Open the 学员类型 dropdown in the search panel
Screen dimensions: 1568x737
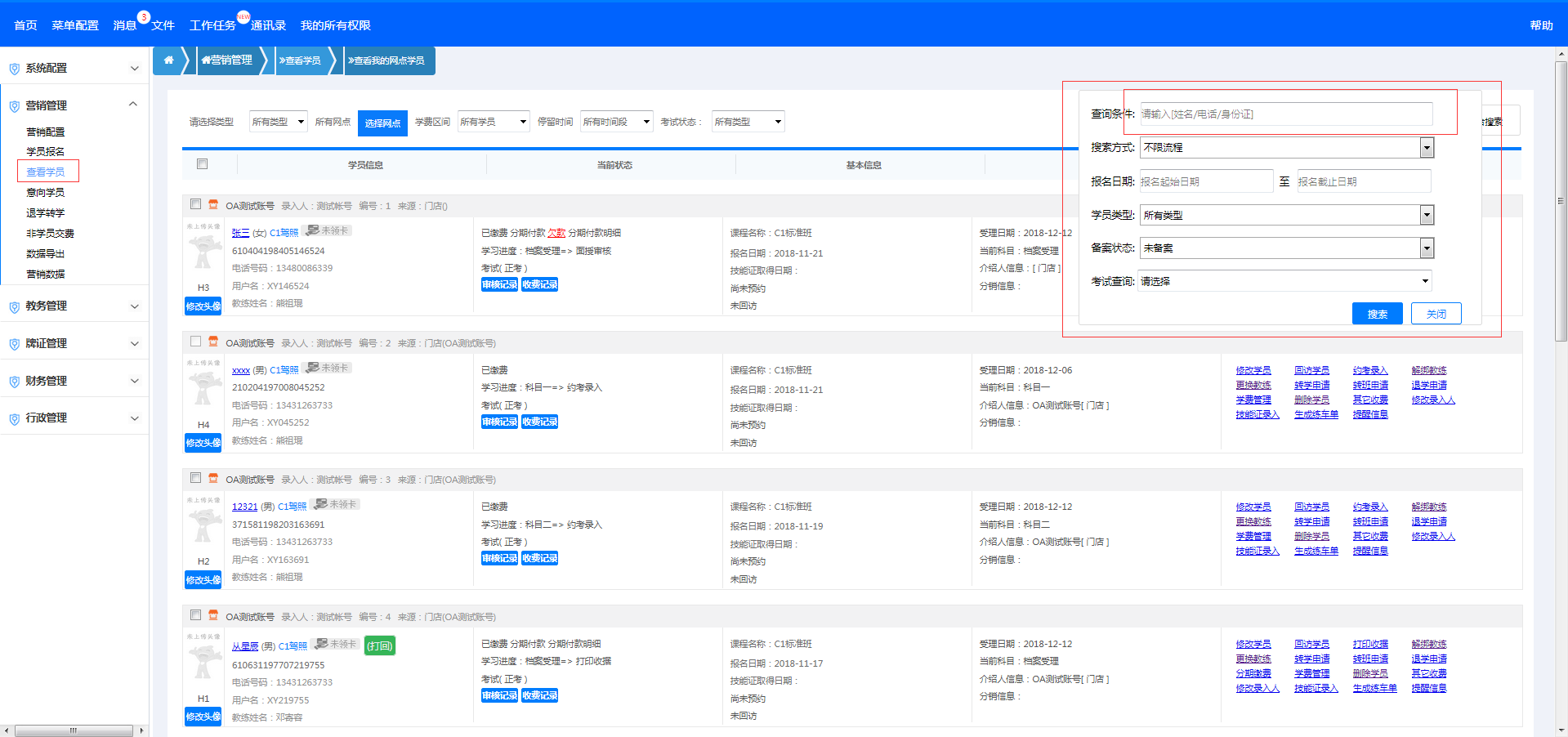coord(1287,215)
